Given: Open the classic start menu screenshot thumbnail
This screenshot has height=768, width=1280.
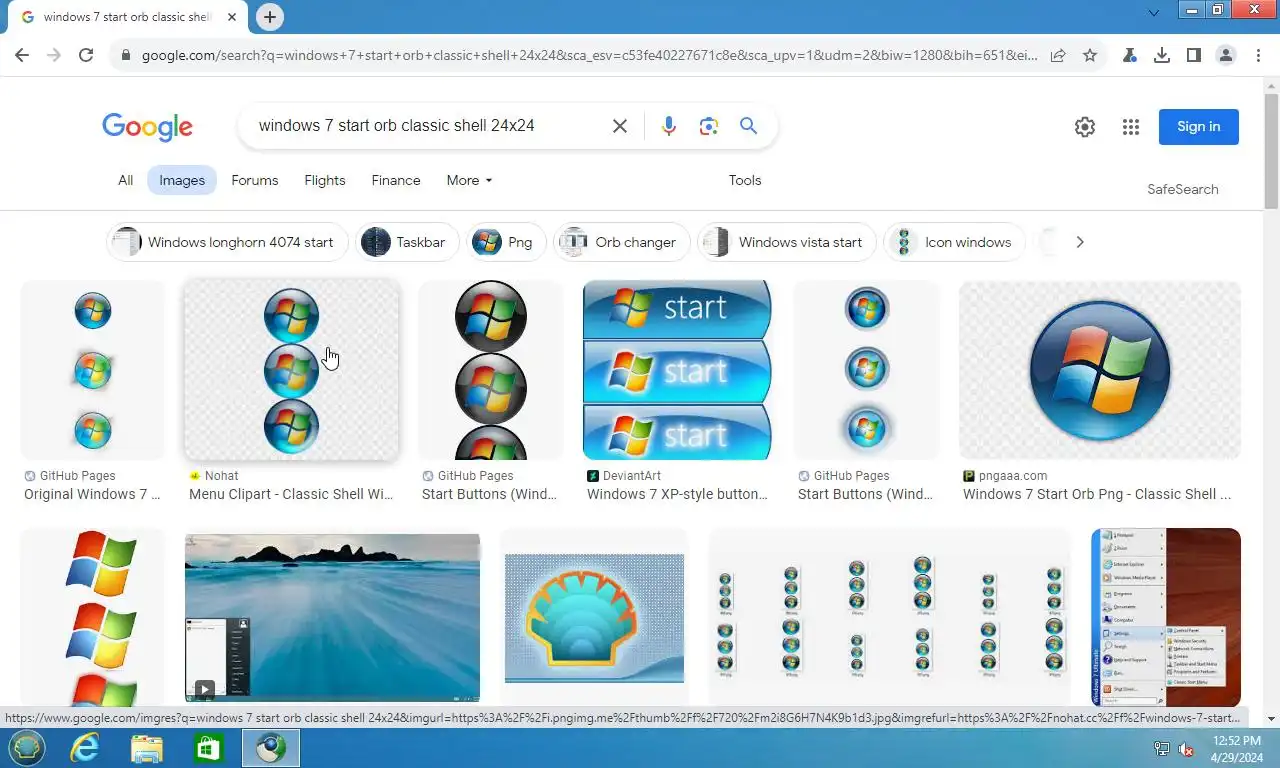Looking at the screenshot, I should point(1166,618).
